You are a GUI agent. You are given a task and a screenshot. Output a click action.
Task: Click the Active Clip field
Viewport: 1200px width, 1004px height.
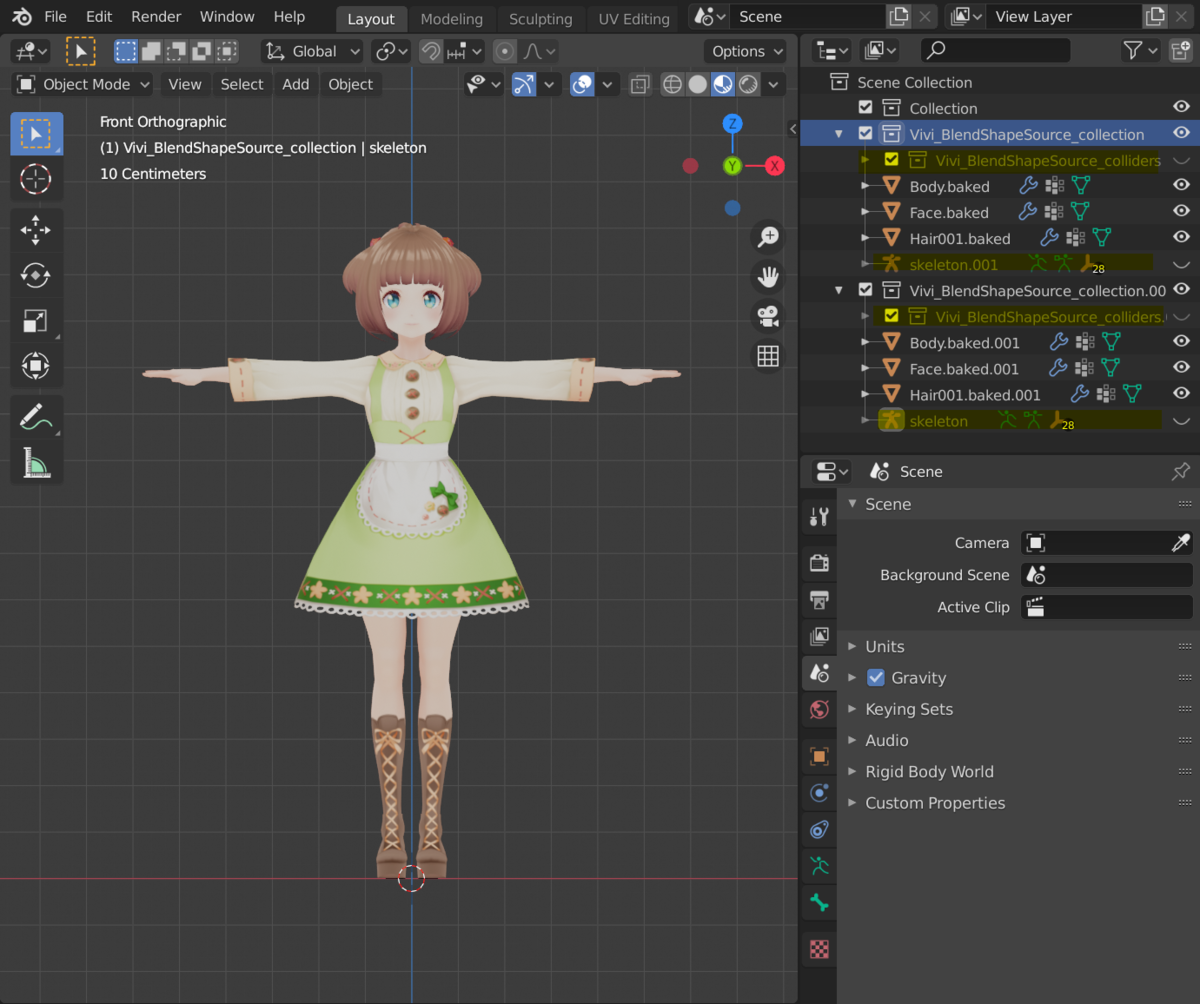tap(1107, 607)
